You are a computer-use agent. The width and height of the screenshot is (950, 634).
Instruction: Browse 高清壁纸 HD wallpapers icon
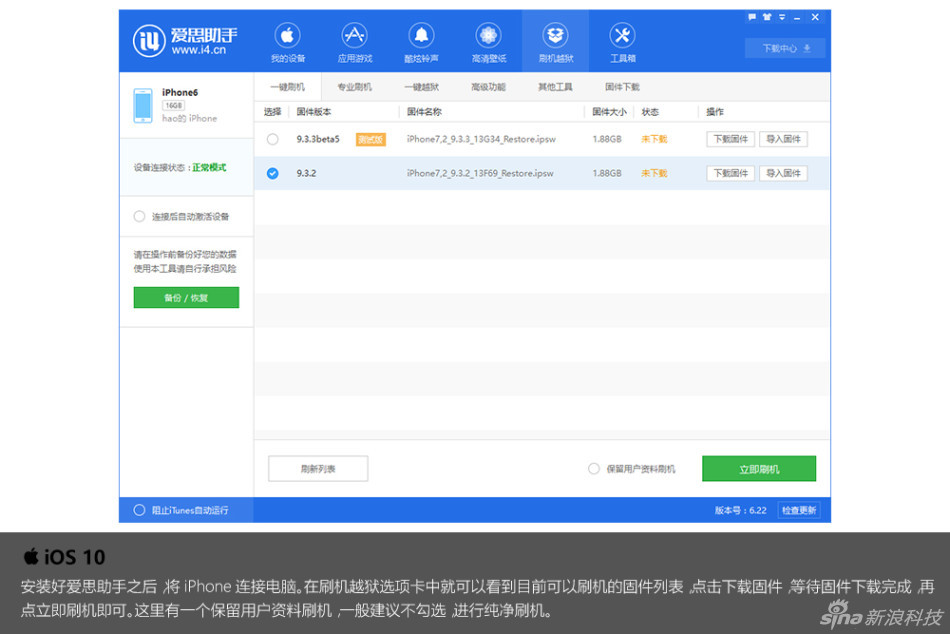pyautogui.click(x=488, y=40)
